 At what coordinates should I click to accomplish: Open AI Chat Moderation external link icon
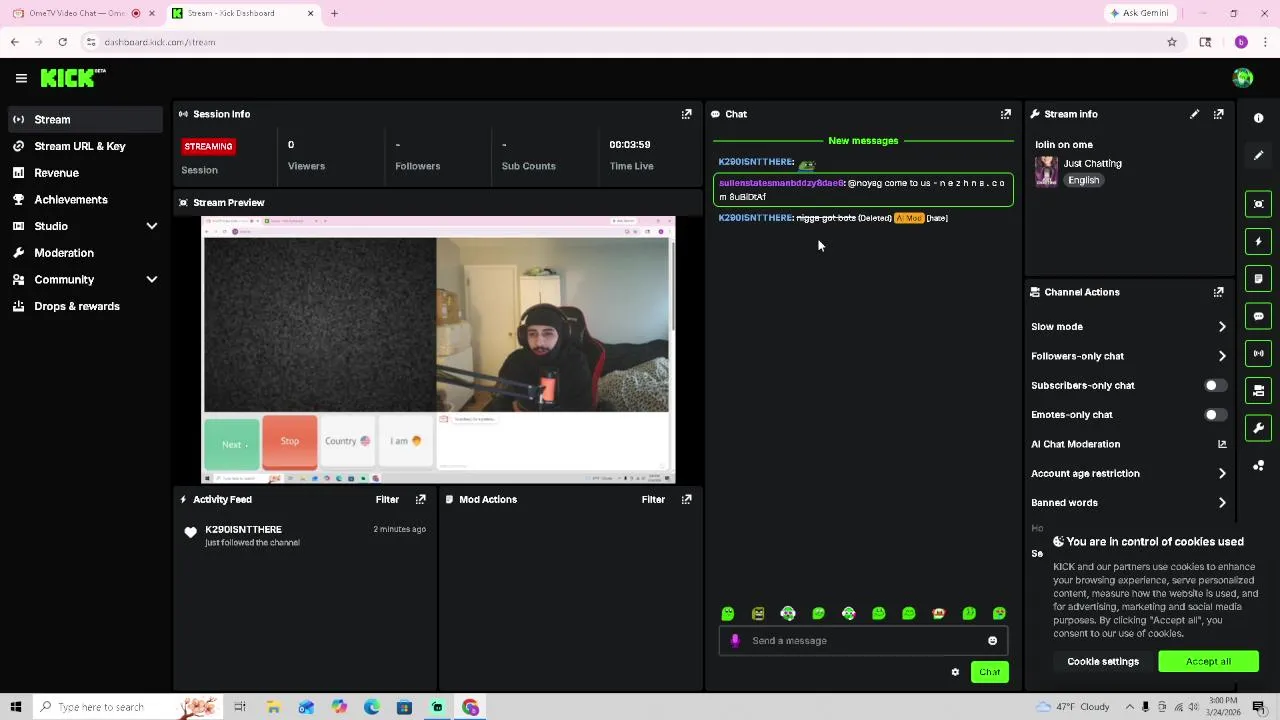[x=1221, y=444]
